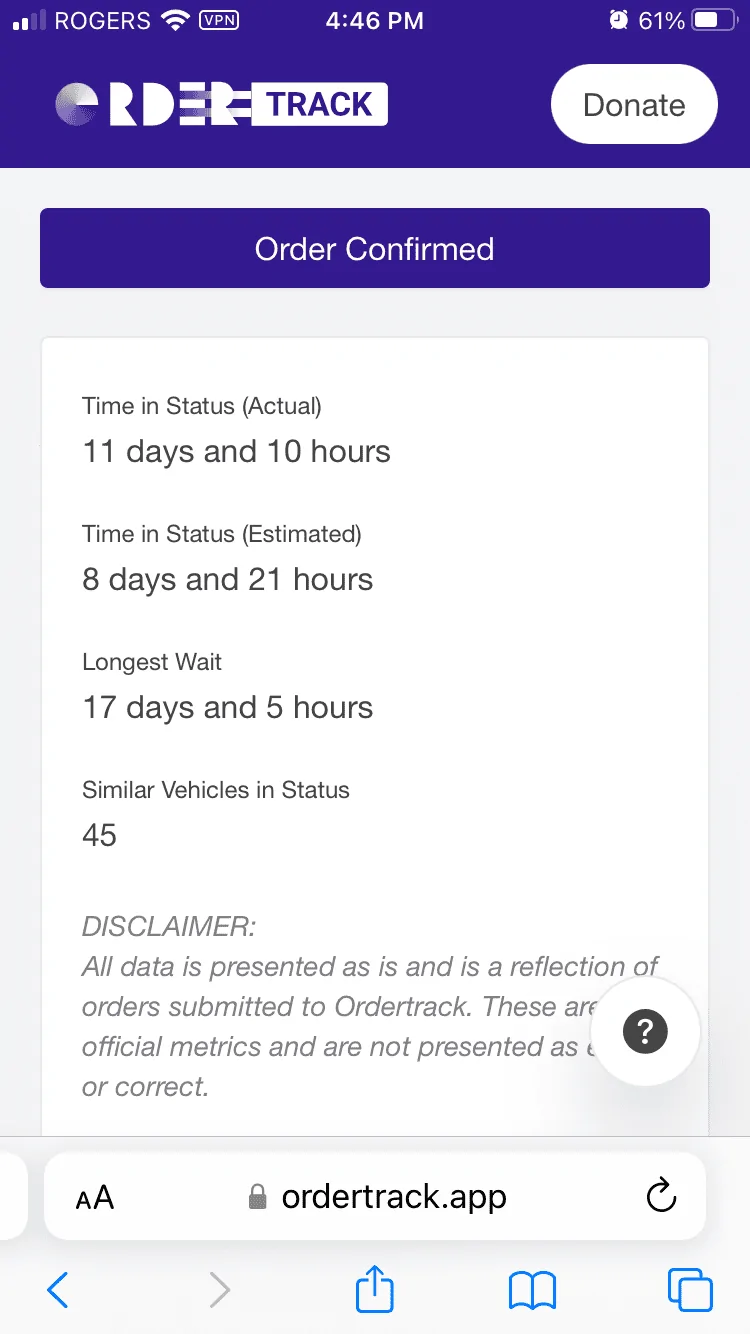This screenshot has width=750, height=1334.
Task: Go back with Safari back arrow
Action: tap(58, 1290)
